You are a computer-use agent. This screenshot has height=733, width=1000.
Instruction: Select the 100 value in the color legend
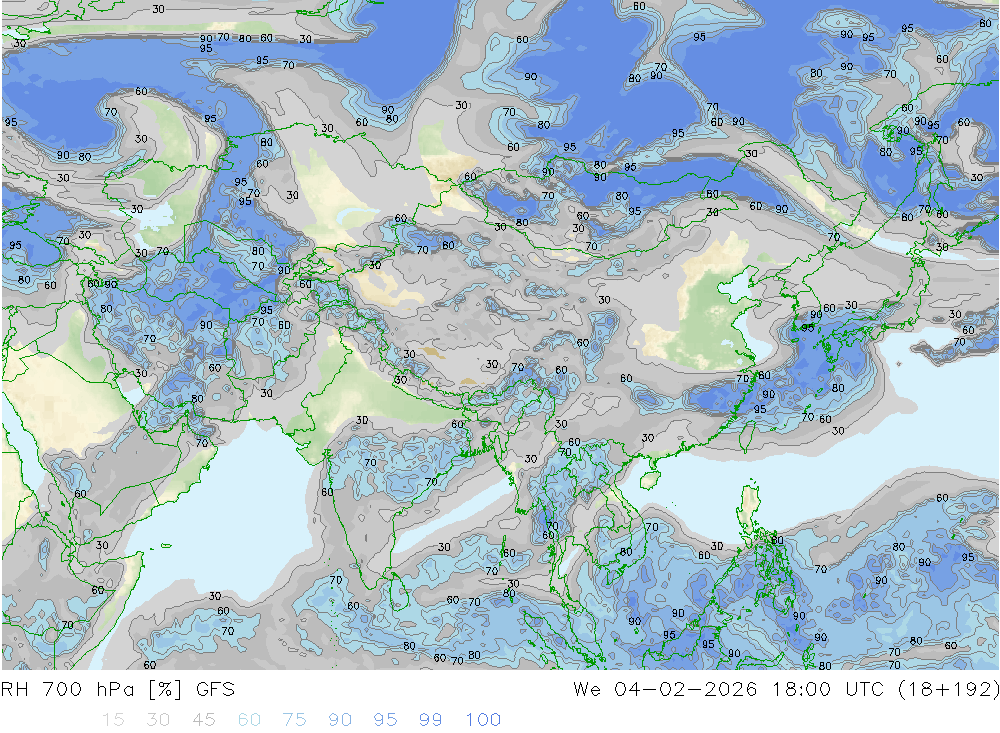click(x=483, y=720)
